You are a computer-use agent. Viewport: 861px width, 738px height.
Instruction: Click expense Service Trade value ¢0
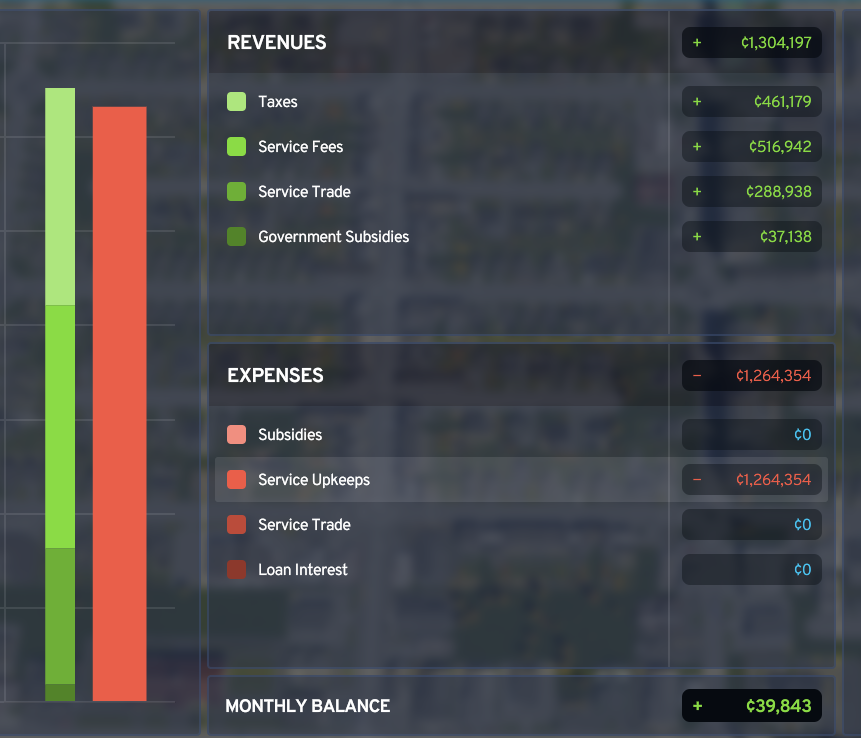752,524
